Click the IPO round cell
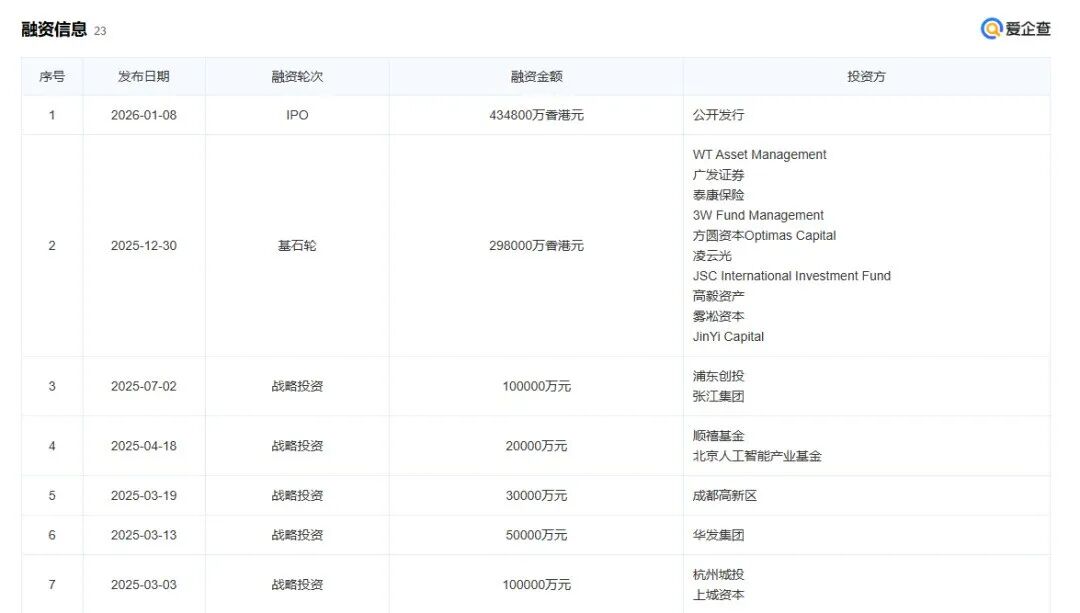Screen dimensions: 1080x613 click(x=297, y=115)
